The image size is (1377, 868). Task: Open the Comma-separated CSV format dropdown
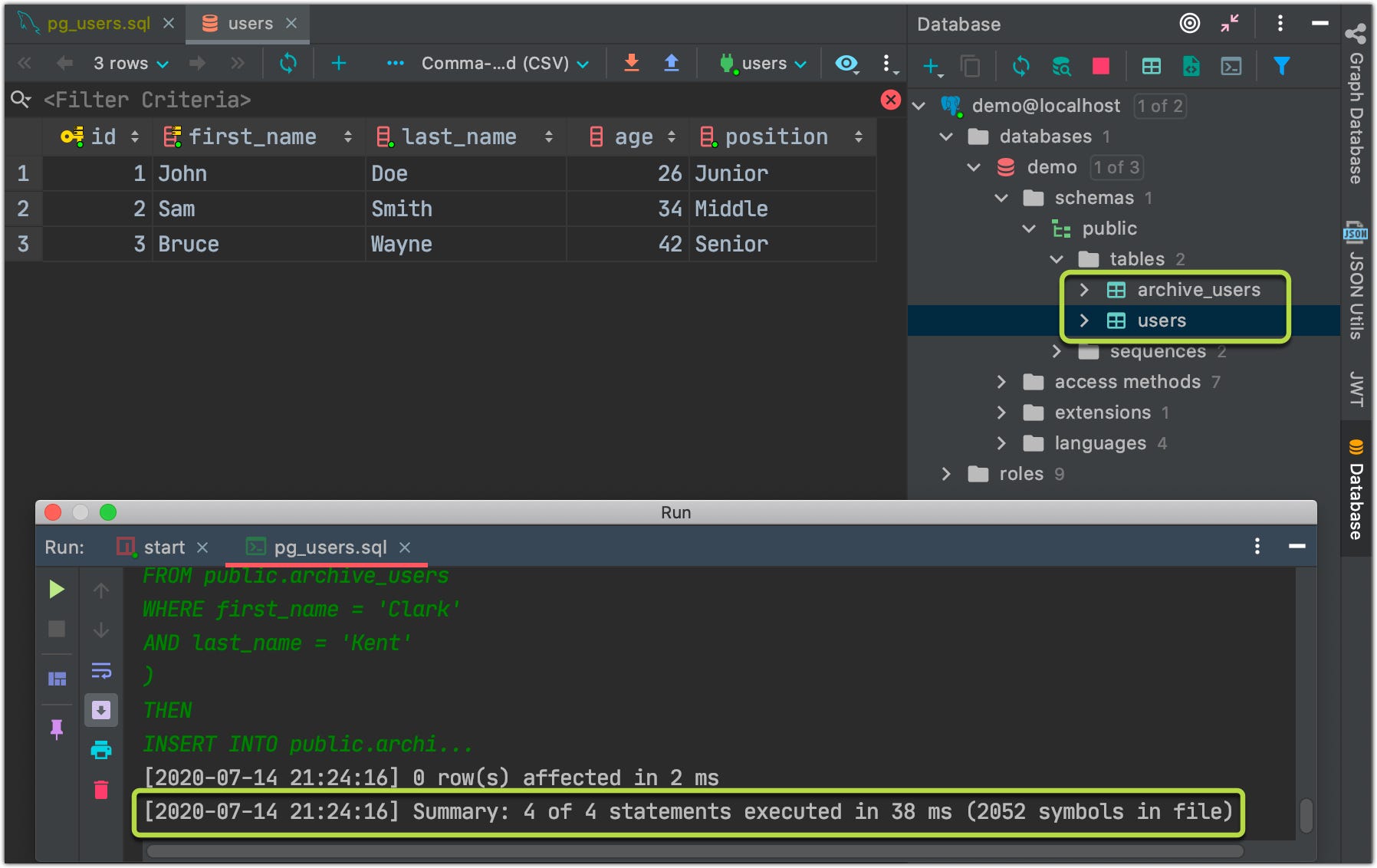[504, 63]
